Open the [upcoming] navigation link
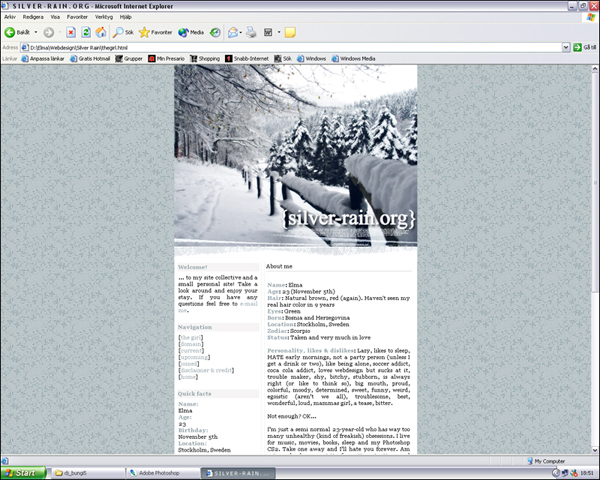This screenshot has width=600, height=480. click(194, 357)
